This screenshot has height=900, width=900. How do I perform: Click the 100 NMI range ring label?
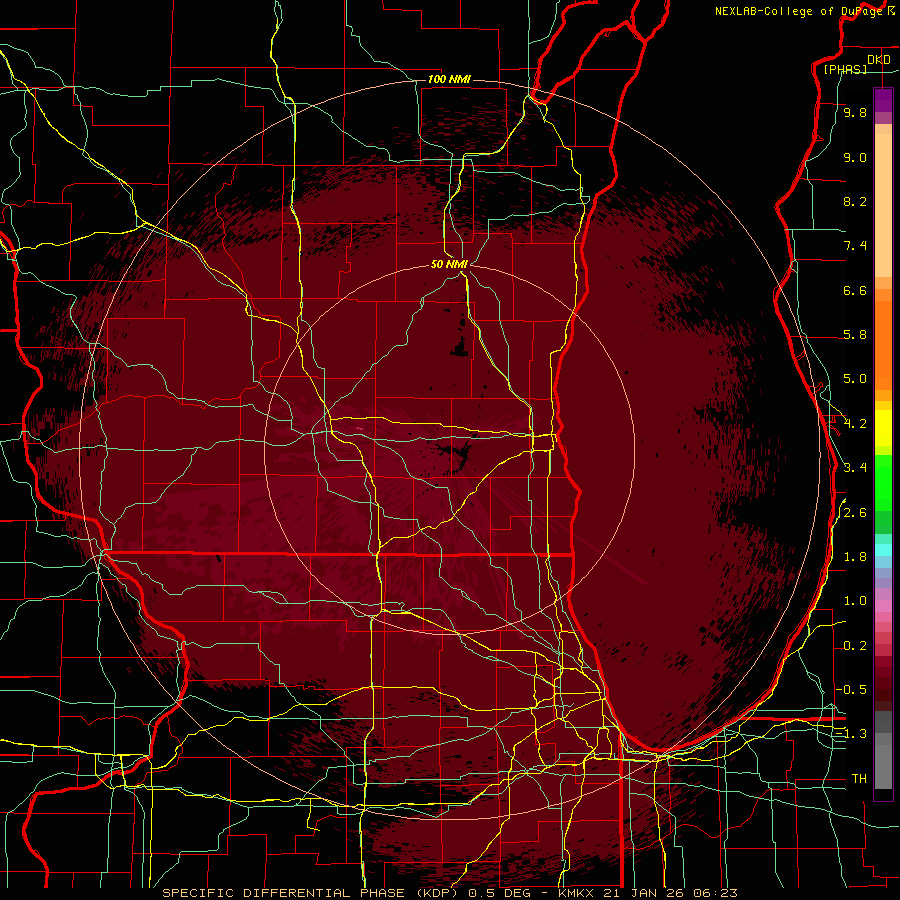coord(449,79)
